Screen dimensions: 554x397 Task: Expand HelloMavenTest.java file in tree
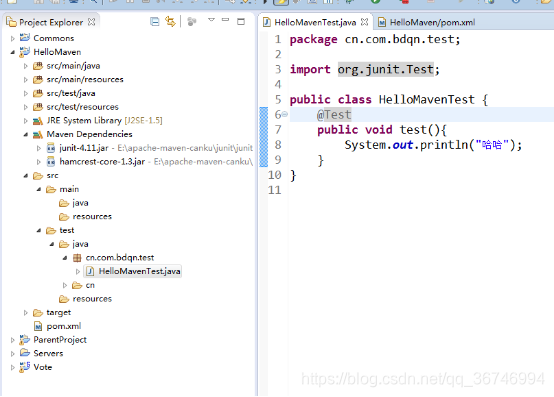pos(78,271)
